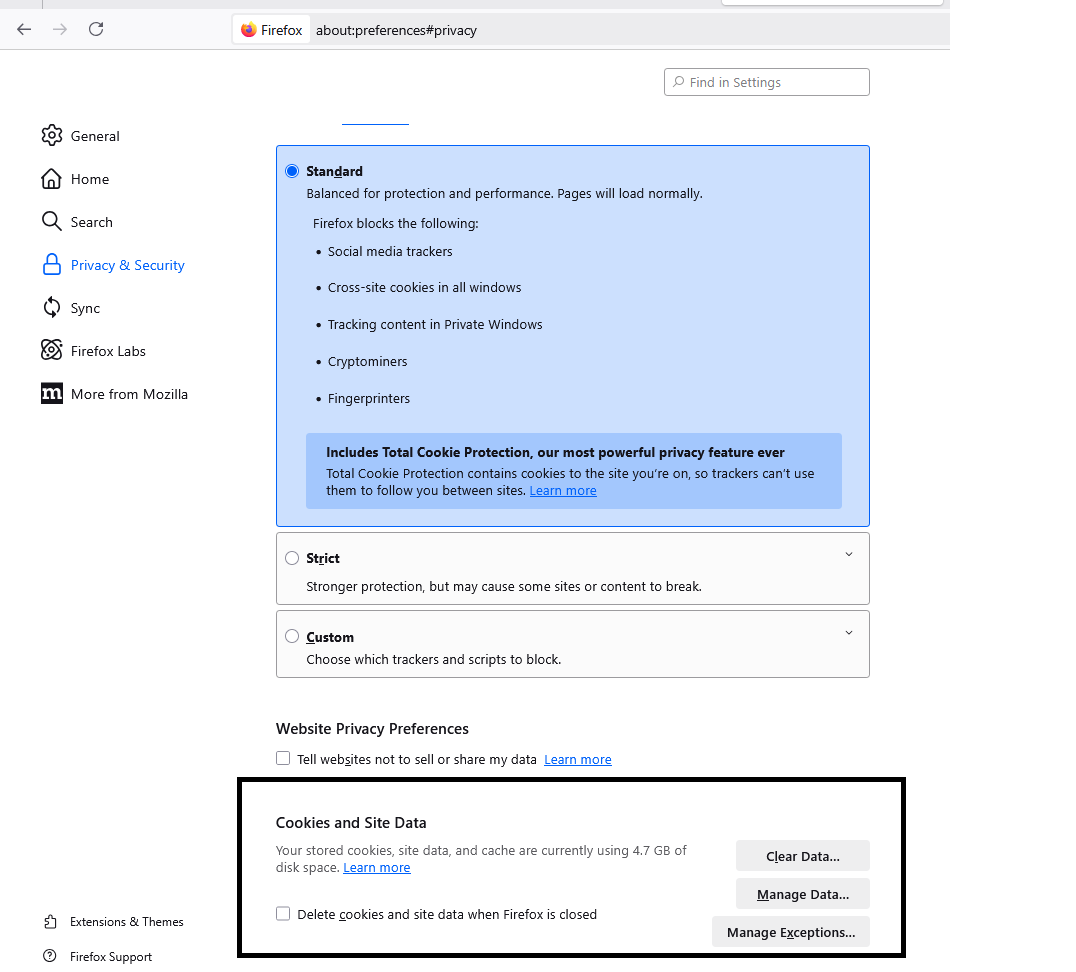The height and width of the screenshot is (972, 1076).
Task: Click the Find in Settings search field
Action: coord(767,82)
